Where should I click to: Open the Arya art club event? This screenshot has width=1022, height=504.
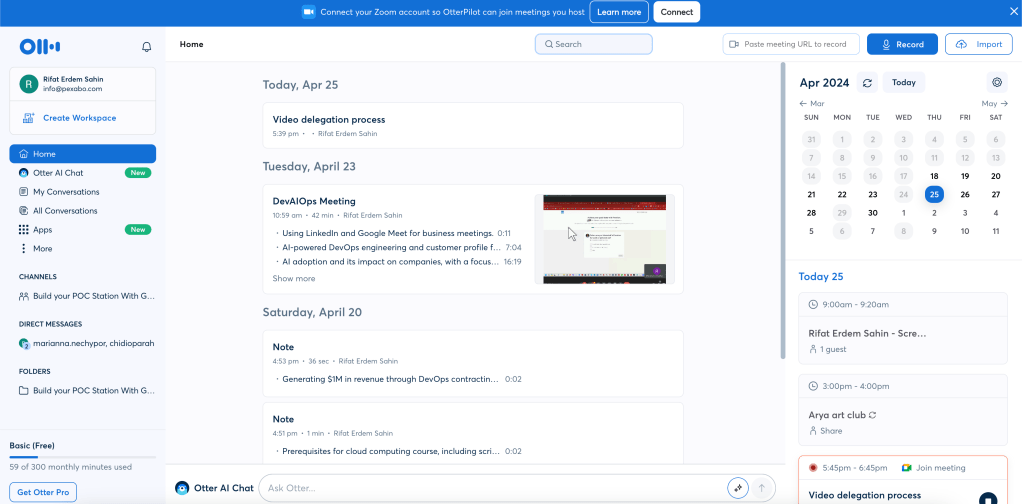pyautogui.click(x=903, y=411)
